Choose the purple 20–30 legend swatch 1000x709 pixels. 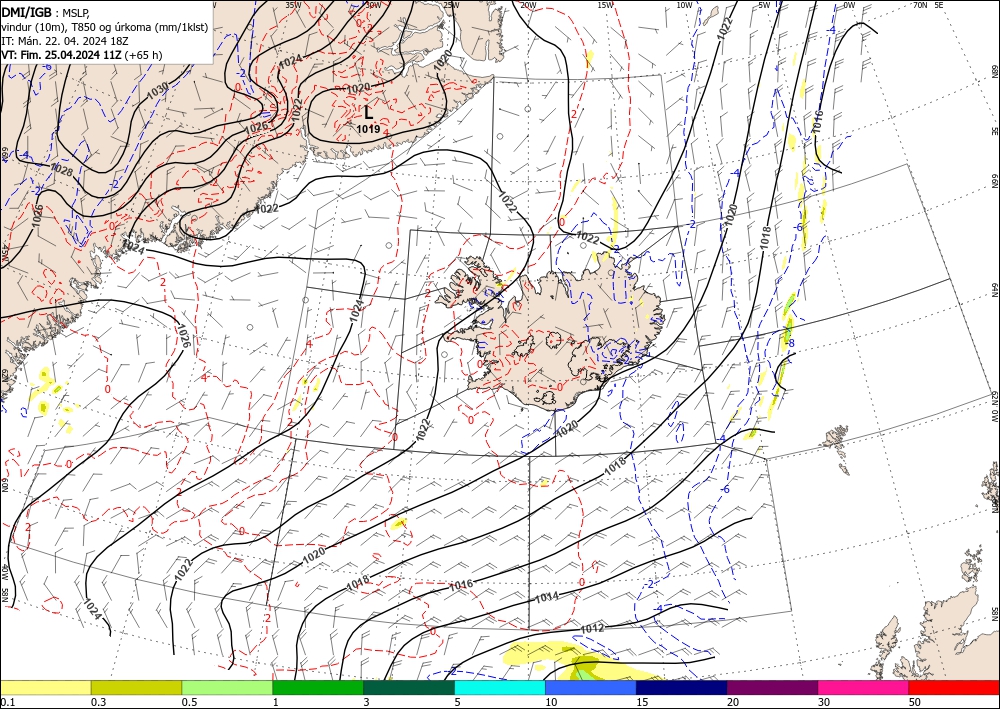click(x=772, y=688)
